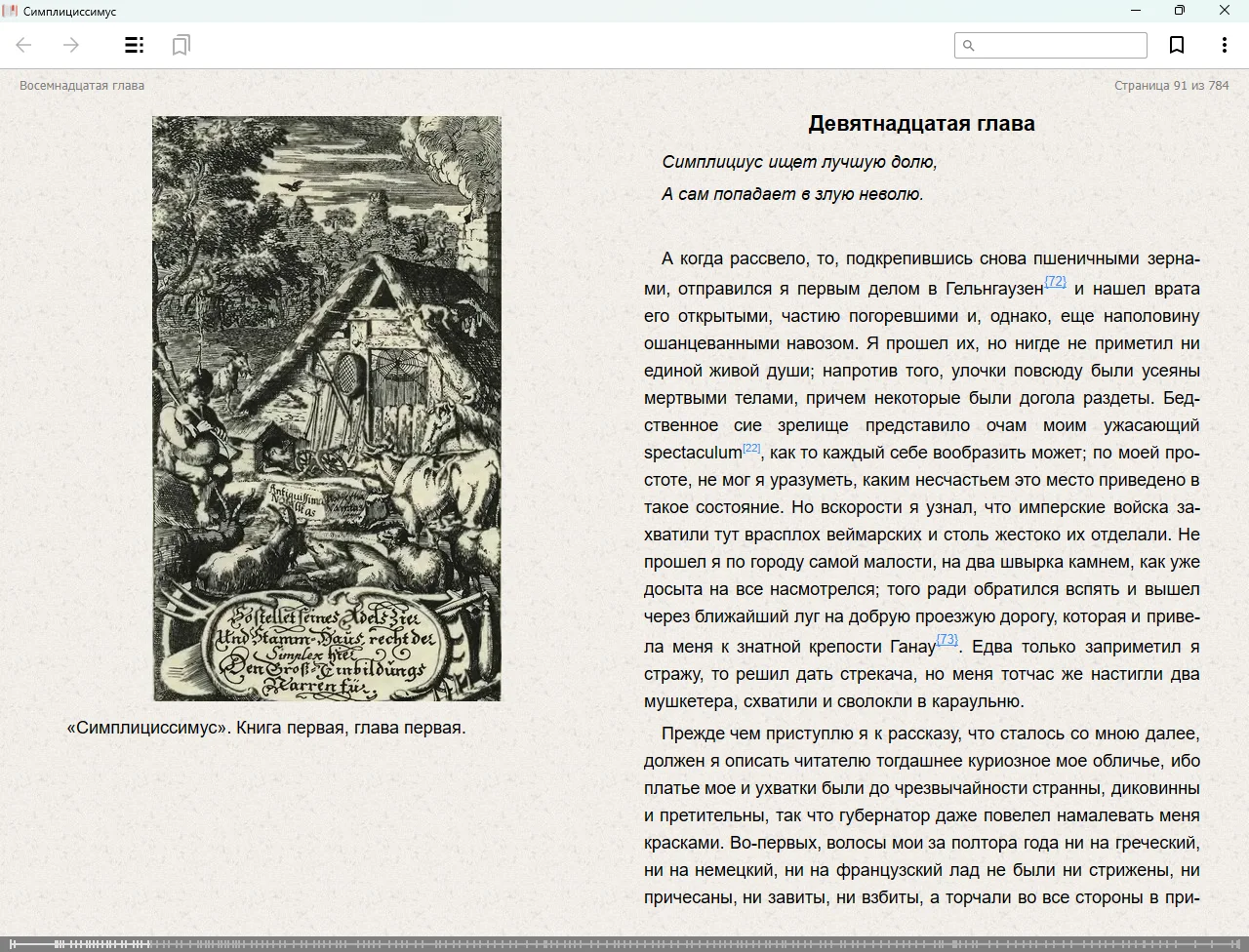
Task: Click the 'Страница 91 из 784' indicator
Action: (x=1171, y=85)
